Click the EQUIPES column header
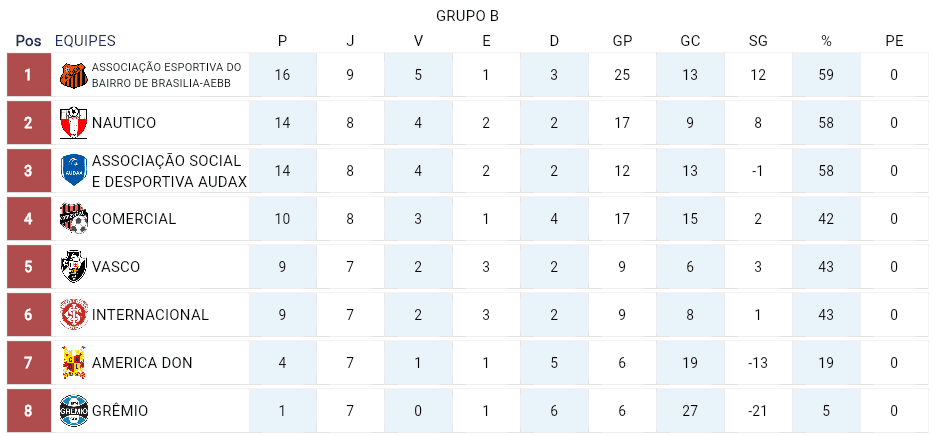 pos(85,41)
